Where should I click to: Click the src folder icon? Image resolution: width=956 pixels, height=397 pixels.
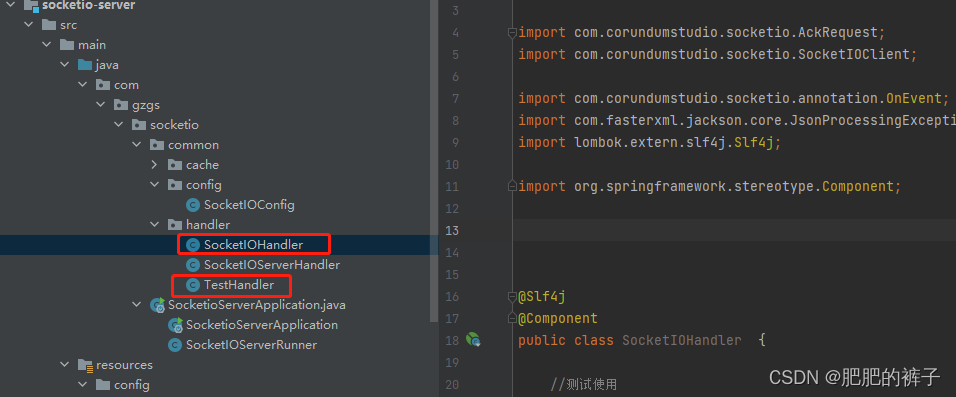(x=49, y=25)
